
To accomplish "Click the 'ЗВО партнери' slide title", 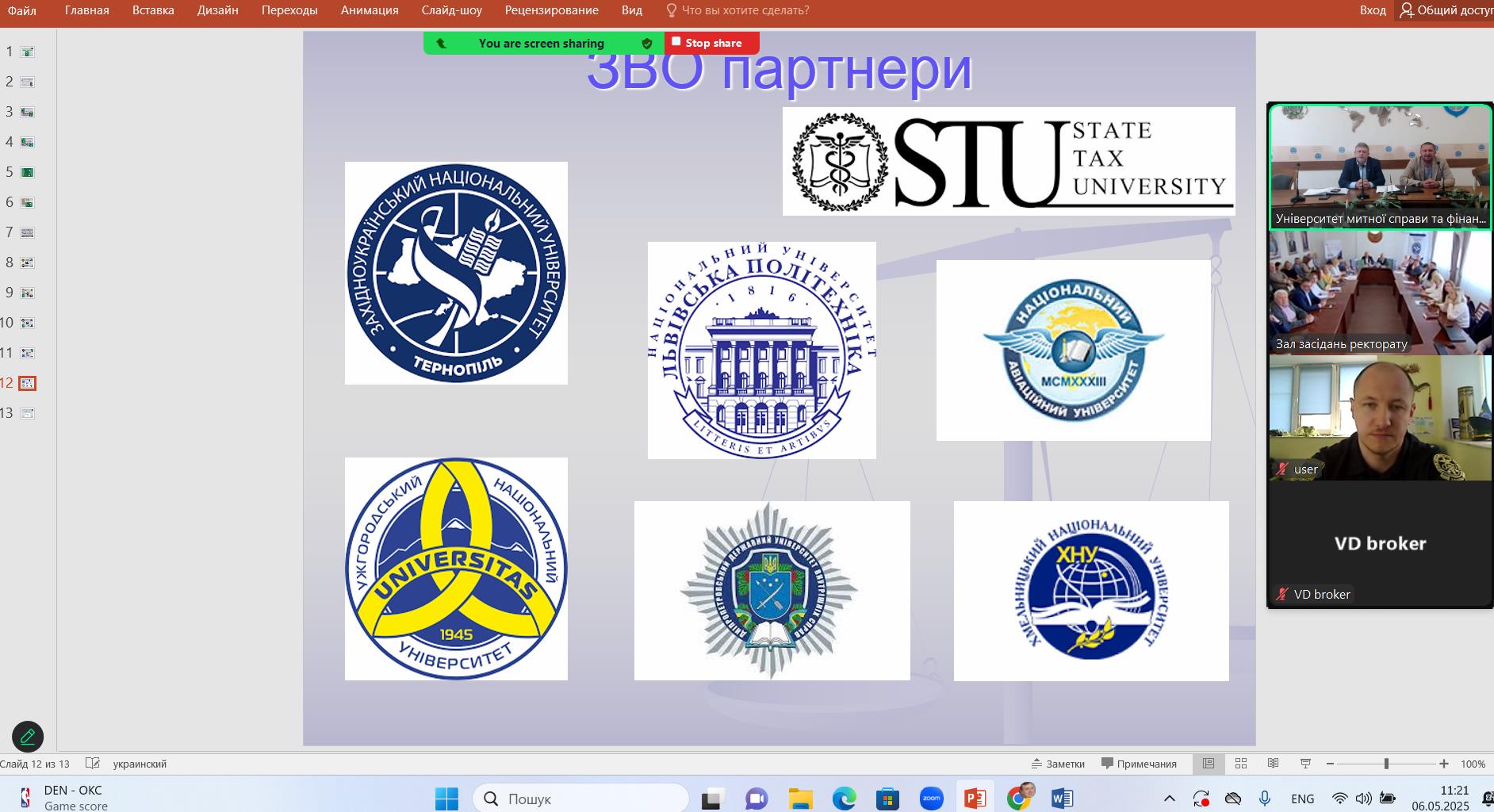I will [779, 71].
